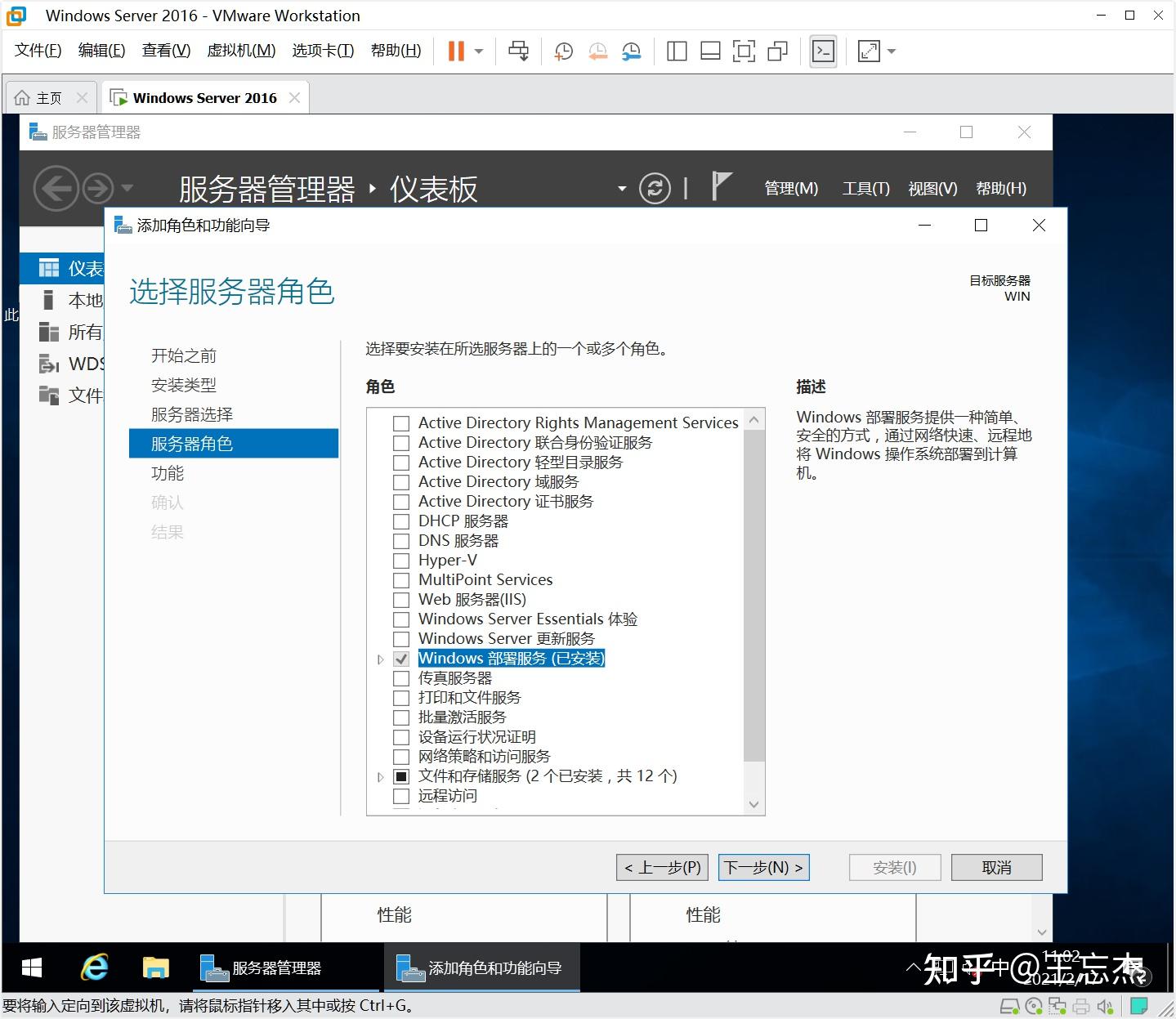
Task: Check the Hyper-V role checkbox
Action: [400, 560]
